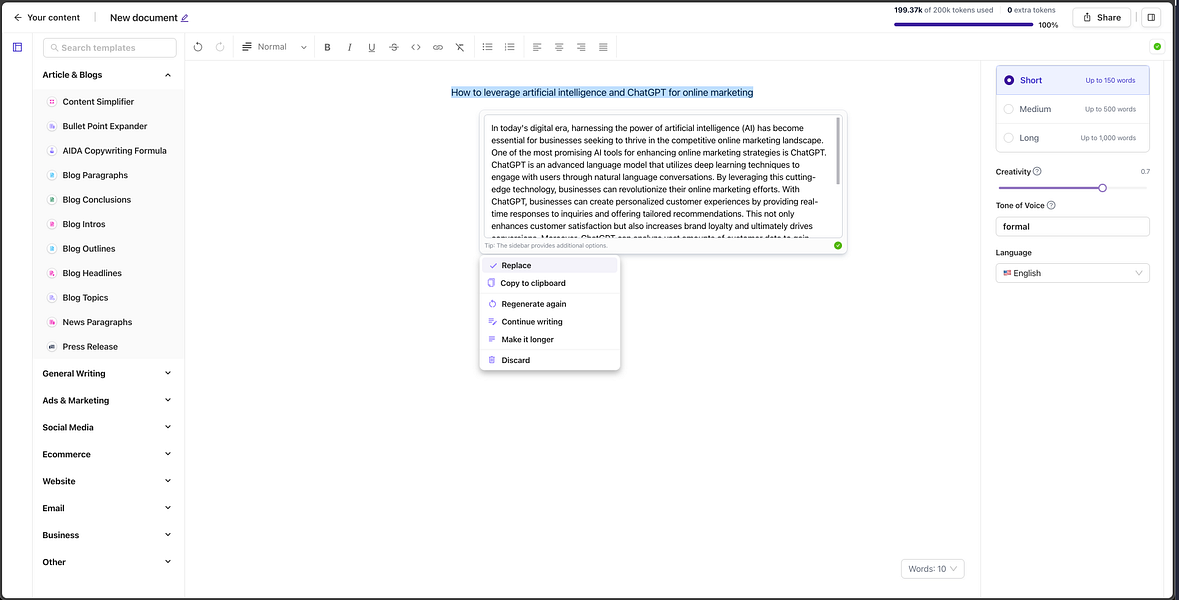
Task: Click the Creativity slider handle
Action: click(1102, 187)
